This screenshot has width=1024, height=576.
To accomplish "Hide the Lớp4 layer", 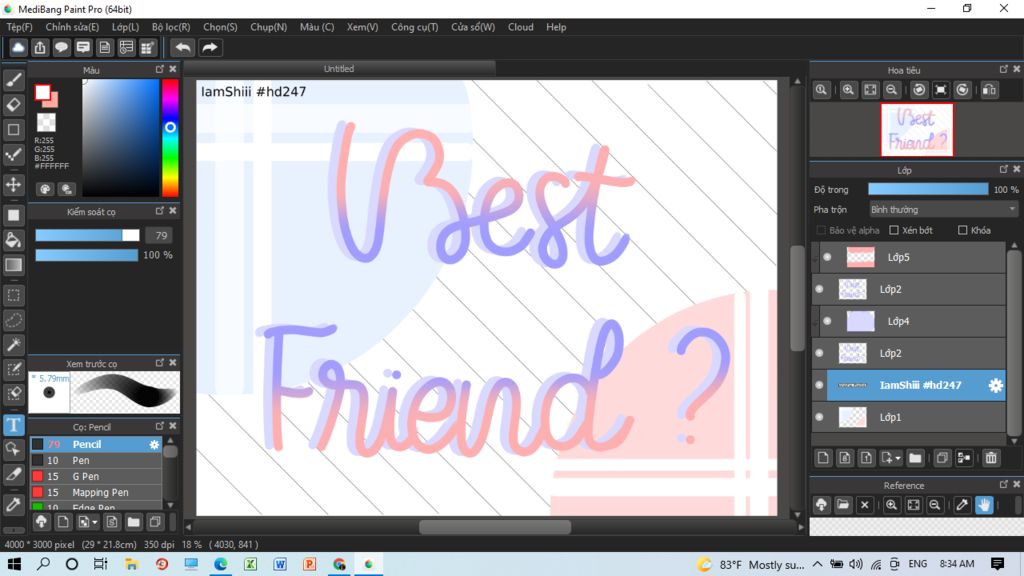I will [827, 321].
